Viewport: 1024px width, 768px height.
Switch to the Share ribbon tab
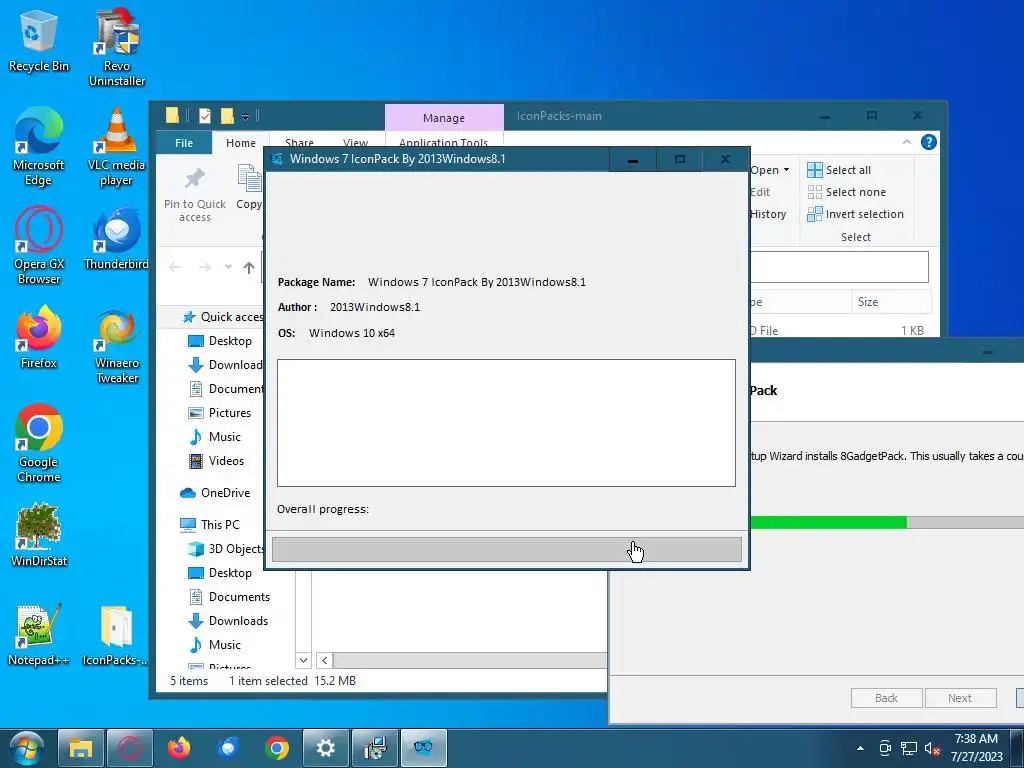[299, 142]
